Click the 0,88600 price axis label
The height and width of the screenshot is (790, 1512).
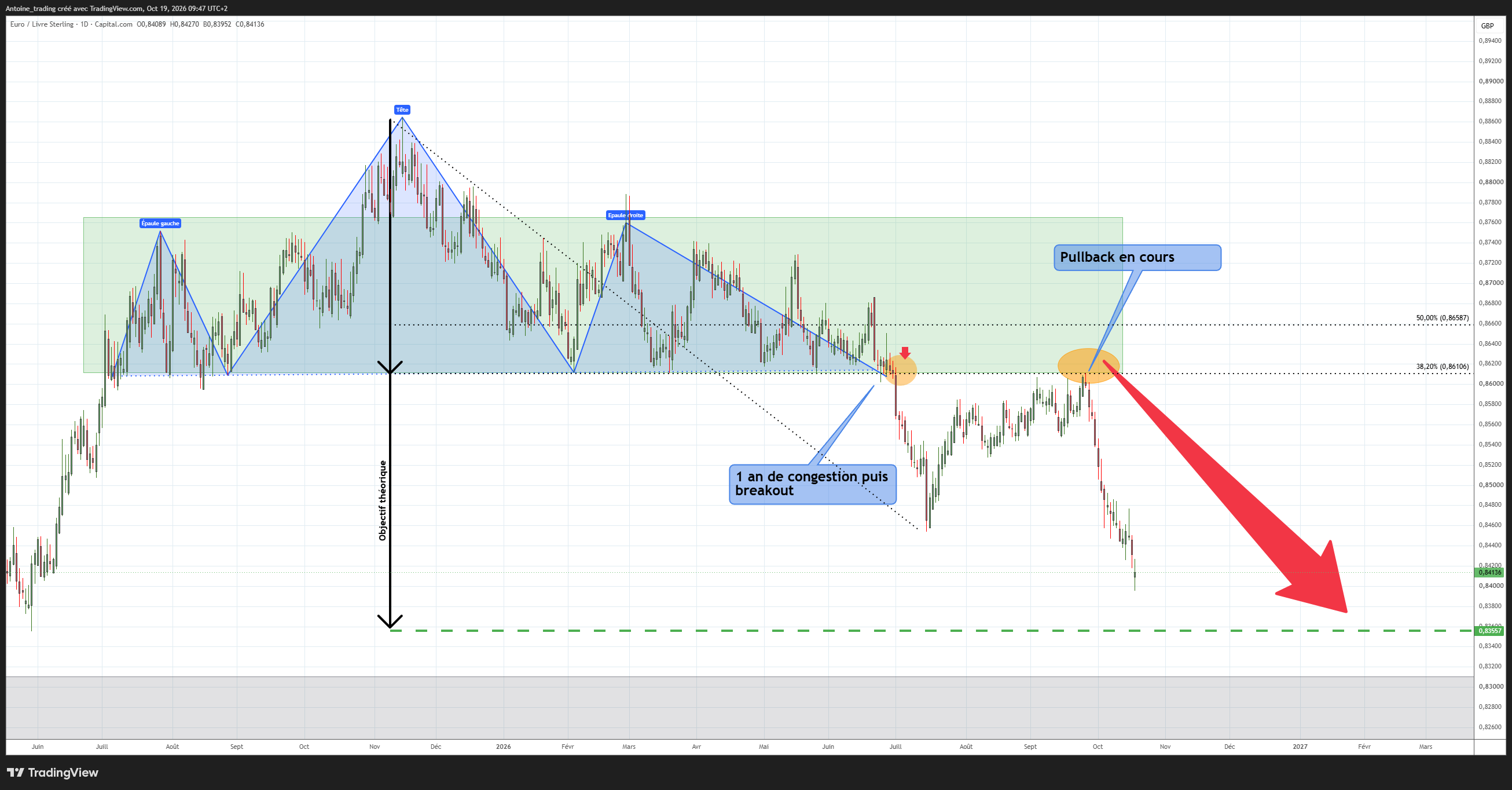click(1491, 121)
